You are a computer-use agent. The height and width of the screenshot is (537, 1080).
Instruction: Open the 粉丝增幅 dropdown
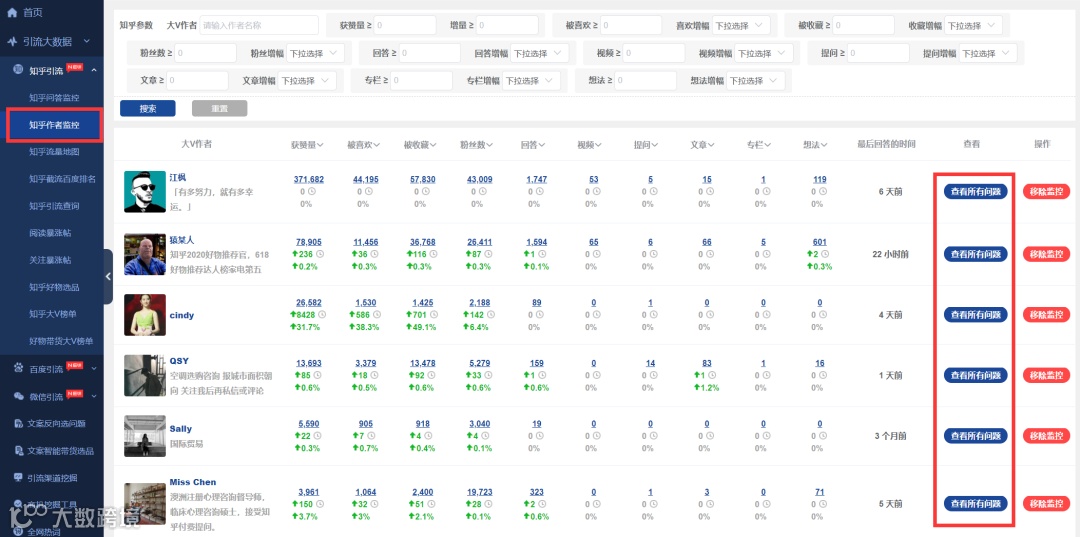pyautogui.click(x=315, y=53)
